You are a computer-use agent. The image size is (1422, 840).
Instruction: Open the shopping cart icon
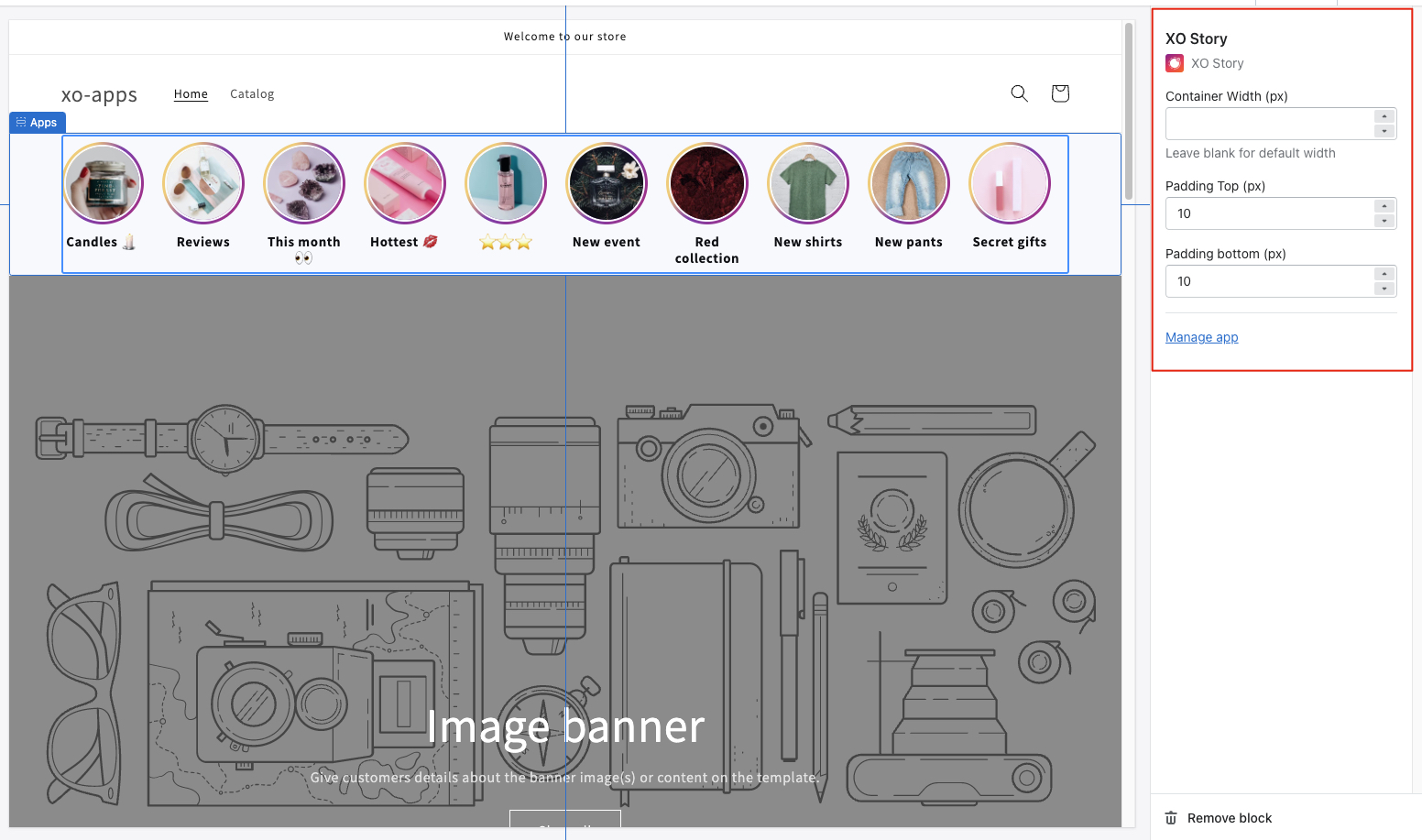(x=1060, y=93)
